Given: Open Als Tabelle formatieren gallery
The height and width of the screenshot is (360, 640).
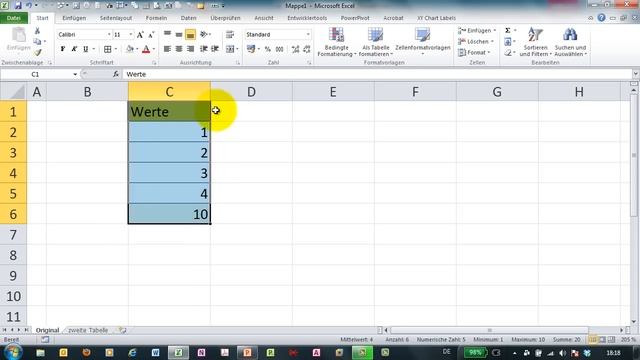Looking at the screenshot, I should [376, 42].
